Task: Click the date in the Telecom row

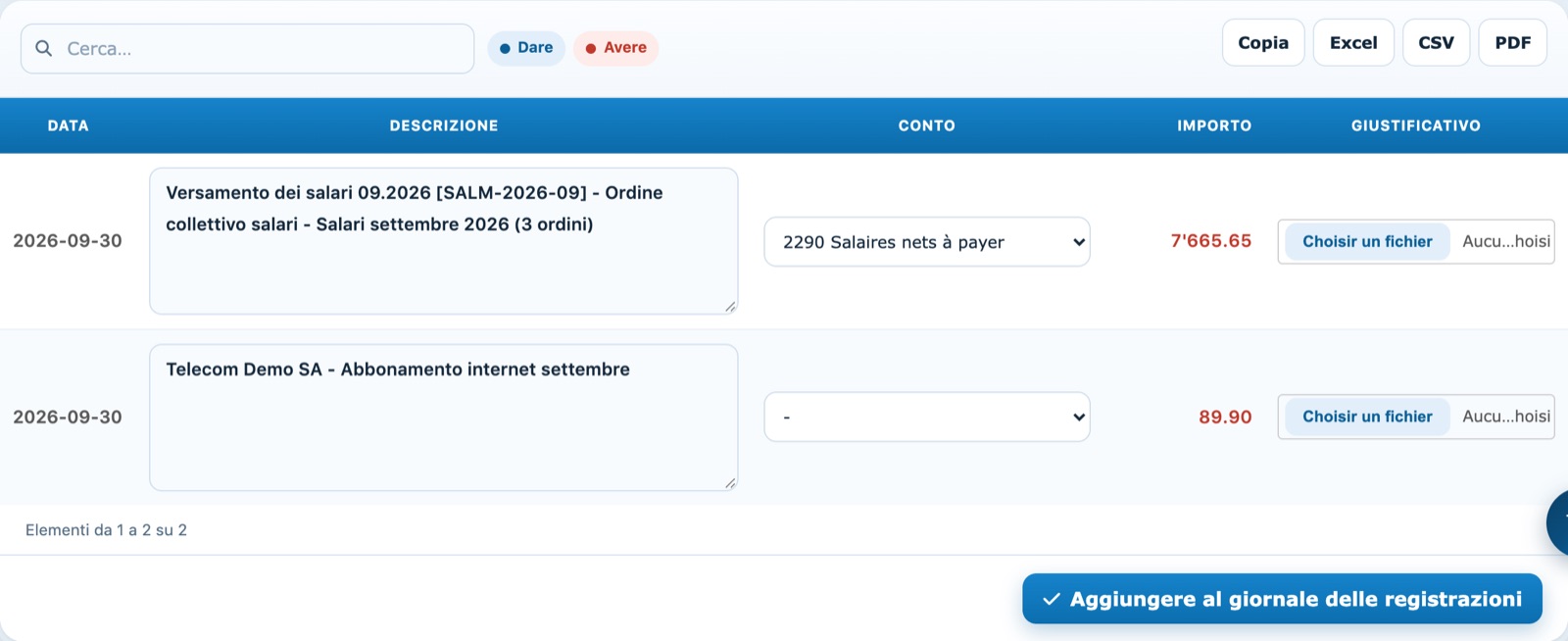Action: [x=68, y=418]
